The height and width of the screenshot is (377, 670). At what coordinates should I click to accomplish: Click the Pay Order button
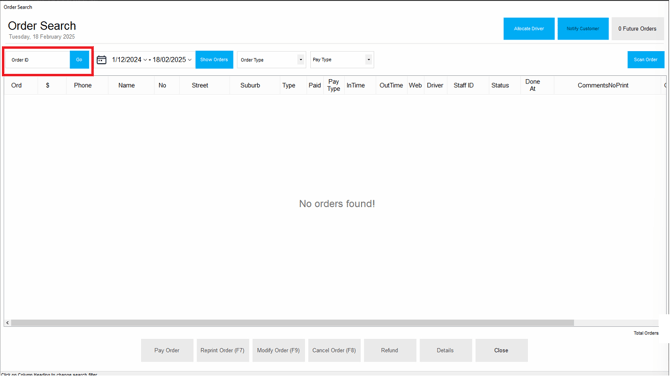(x=167, y=350)
